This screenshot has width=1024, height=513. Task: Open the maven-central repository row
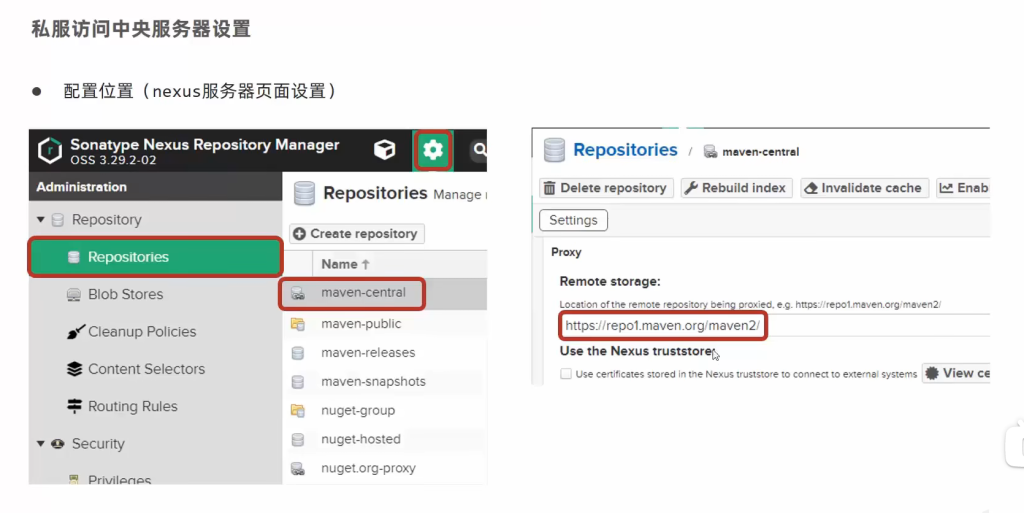tap(363, 293)
